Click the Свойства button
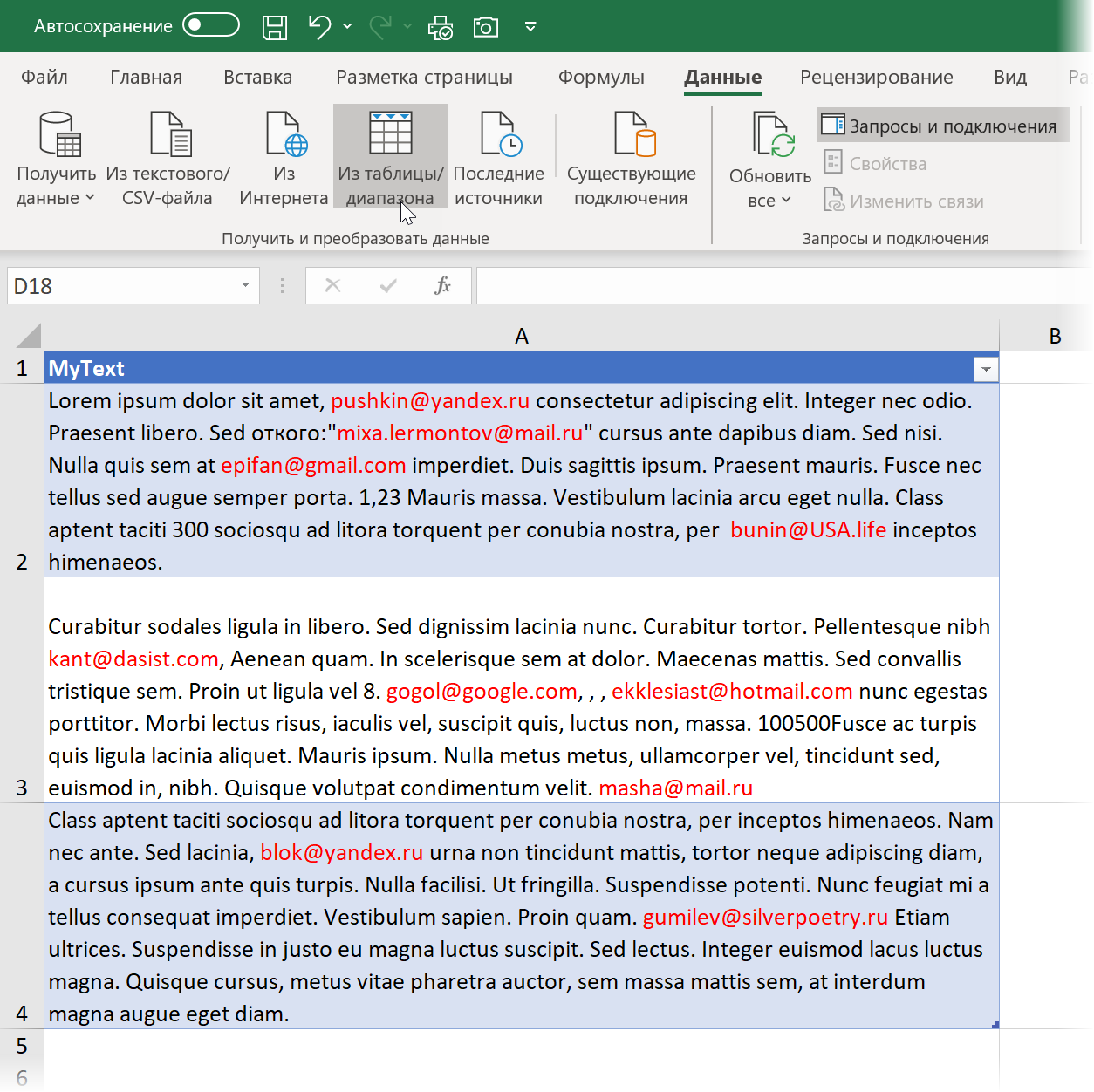 pyautogui.click(x=876, y=163)
